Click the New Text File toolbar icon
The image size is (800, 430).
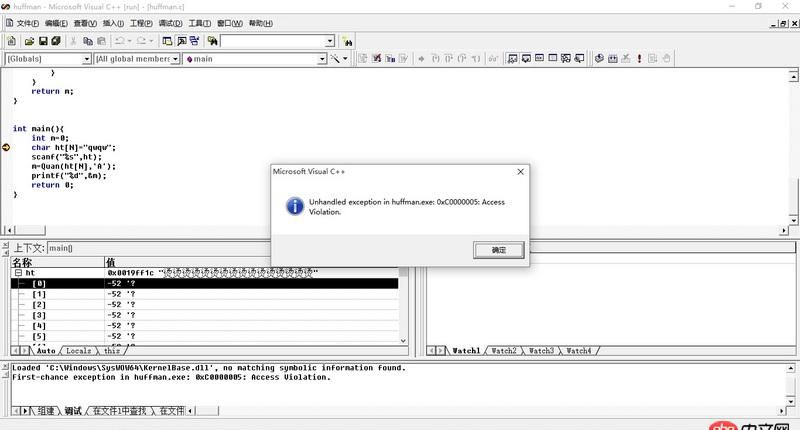coord(12,41)
